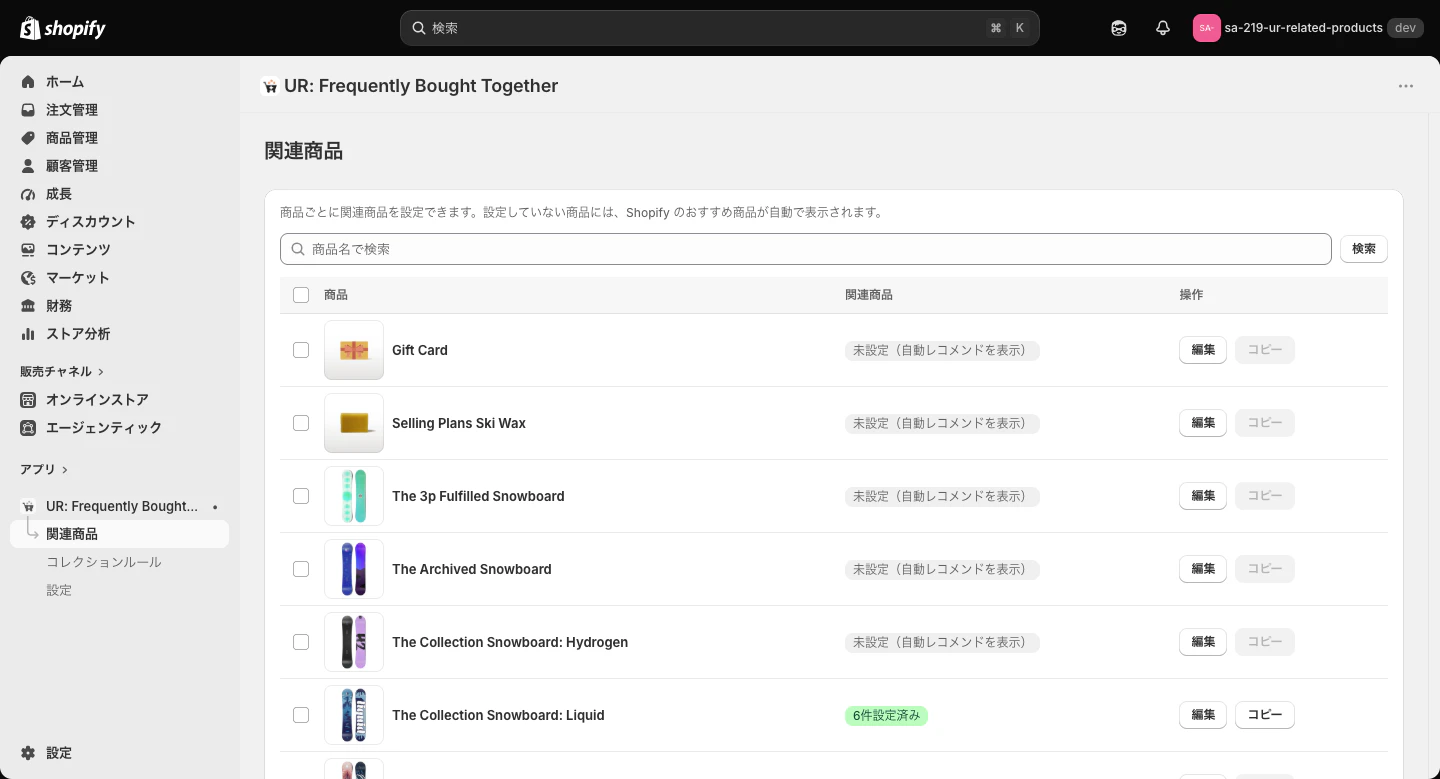Screen dimensions: 1440x779
Task: Click the settings gear icon at sidebar bottom
Action: pyautogui.click(x=28, y=753)
